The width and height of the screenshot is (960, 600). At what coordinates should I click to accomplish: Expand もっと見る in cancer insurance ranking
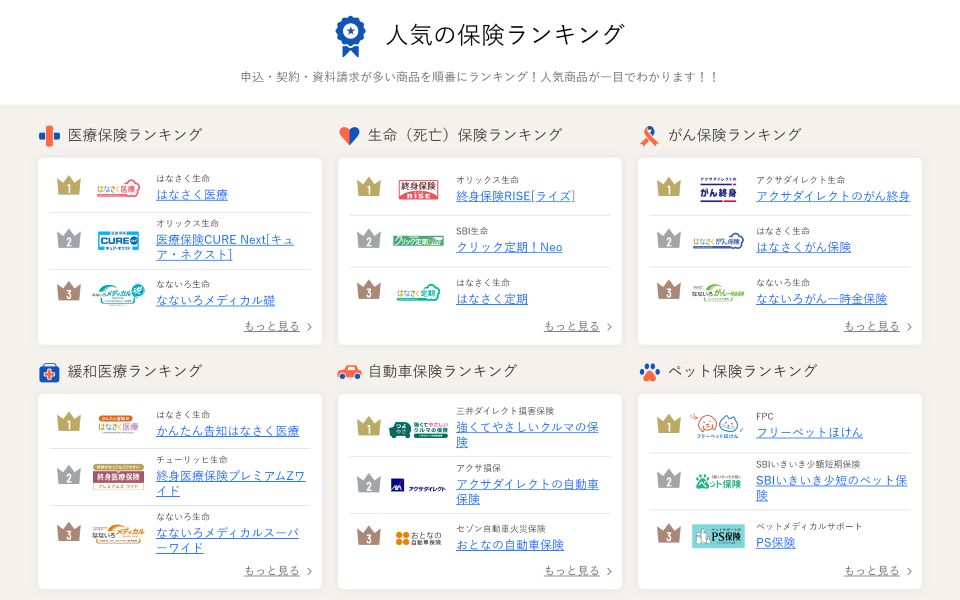click(x=877, y=326)
